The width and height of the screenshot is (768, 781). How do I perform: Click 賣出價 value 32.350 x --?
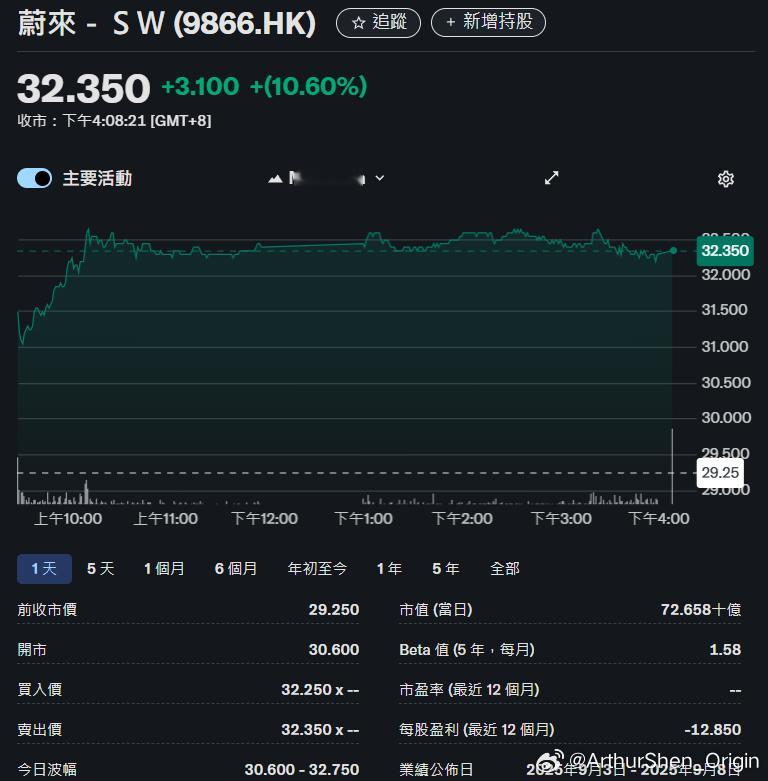320,730
